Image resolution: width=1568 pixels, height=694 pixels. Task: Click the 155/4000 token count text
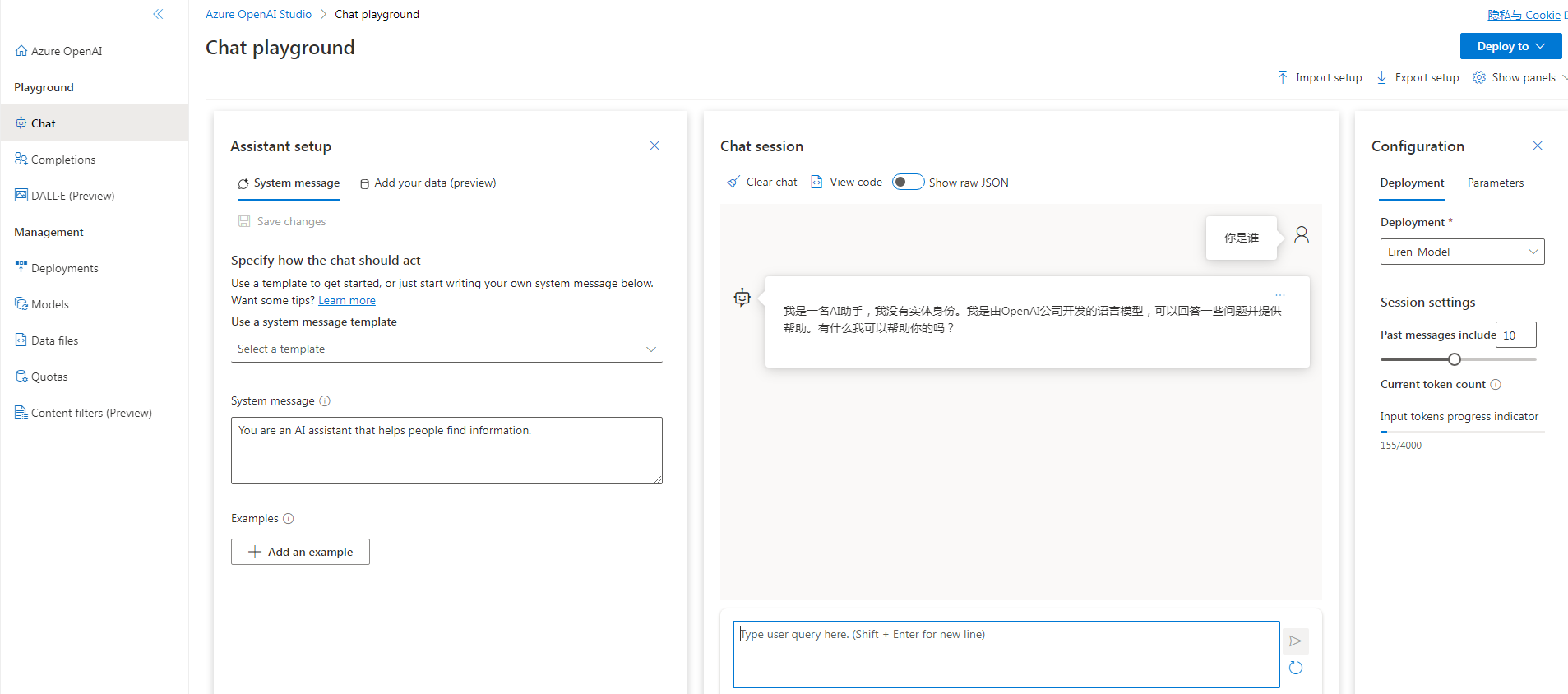1400,446
